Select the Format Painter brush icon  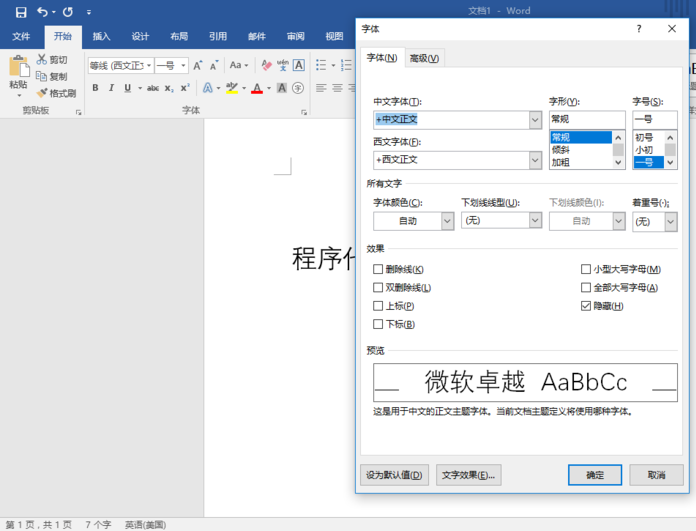coord(42,93)
